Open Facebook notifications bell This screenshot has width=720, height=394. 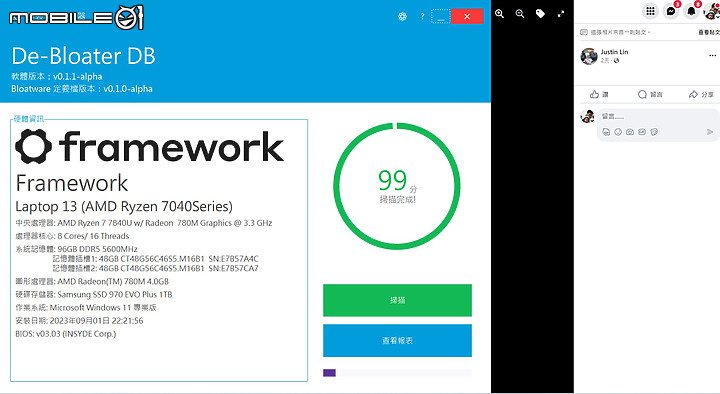click(x=691, y=11)
